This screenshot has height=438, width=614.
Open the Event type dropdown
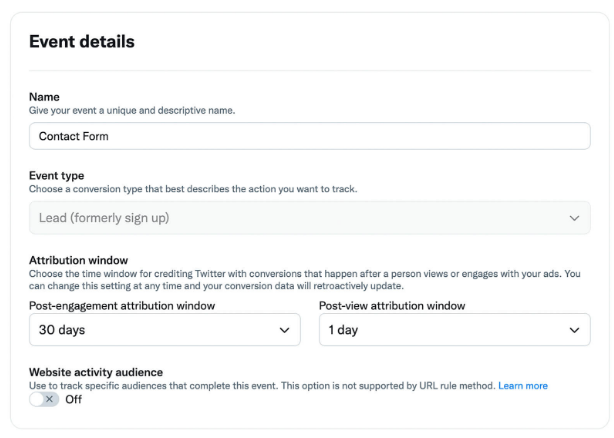tap(309, 217)
